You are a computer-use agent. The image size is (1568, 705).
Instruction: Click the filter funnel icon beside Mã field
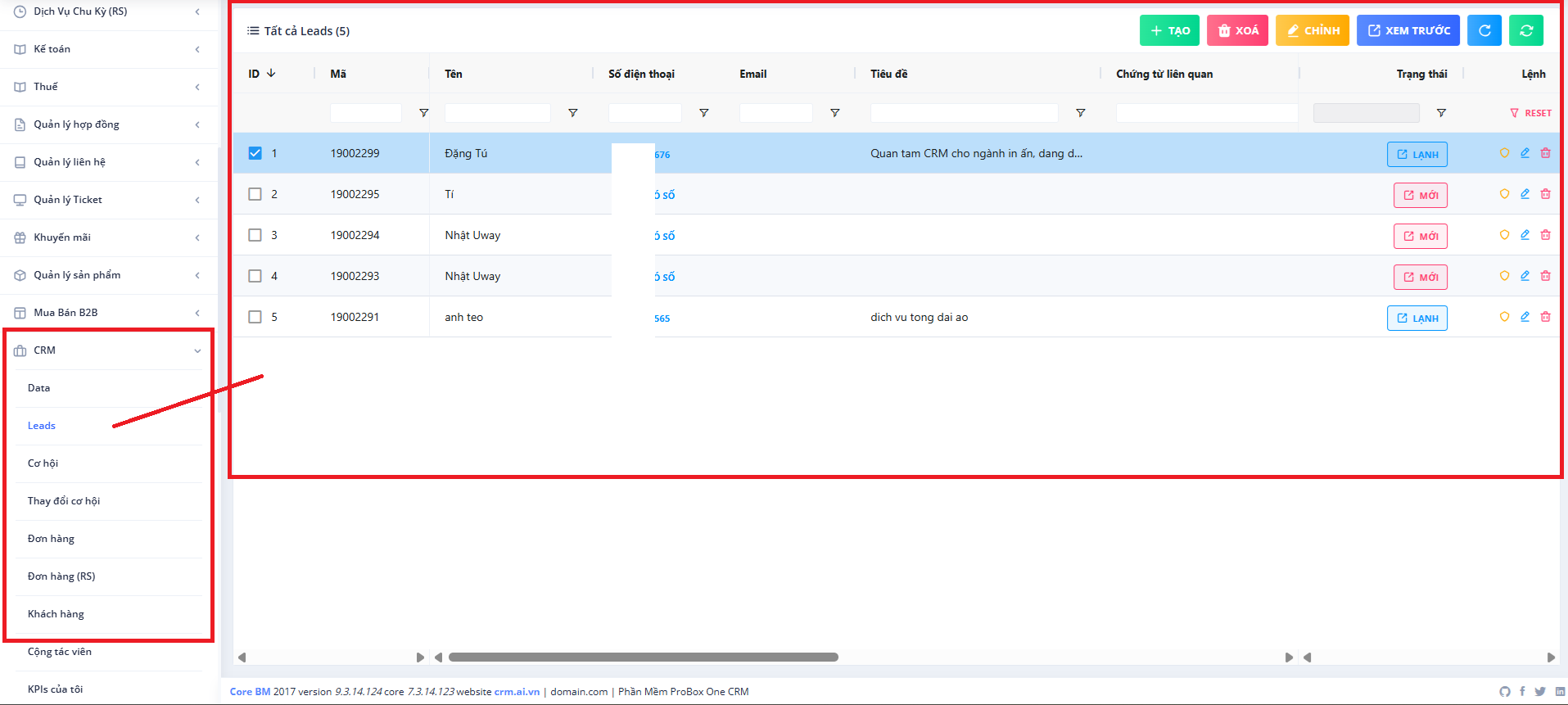pyautogui.click(x=423, y=113)
